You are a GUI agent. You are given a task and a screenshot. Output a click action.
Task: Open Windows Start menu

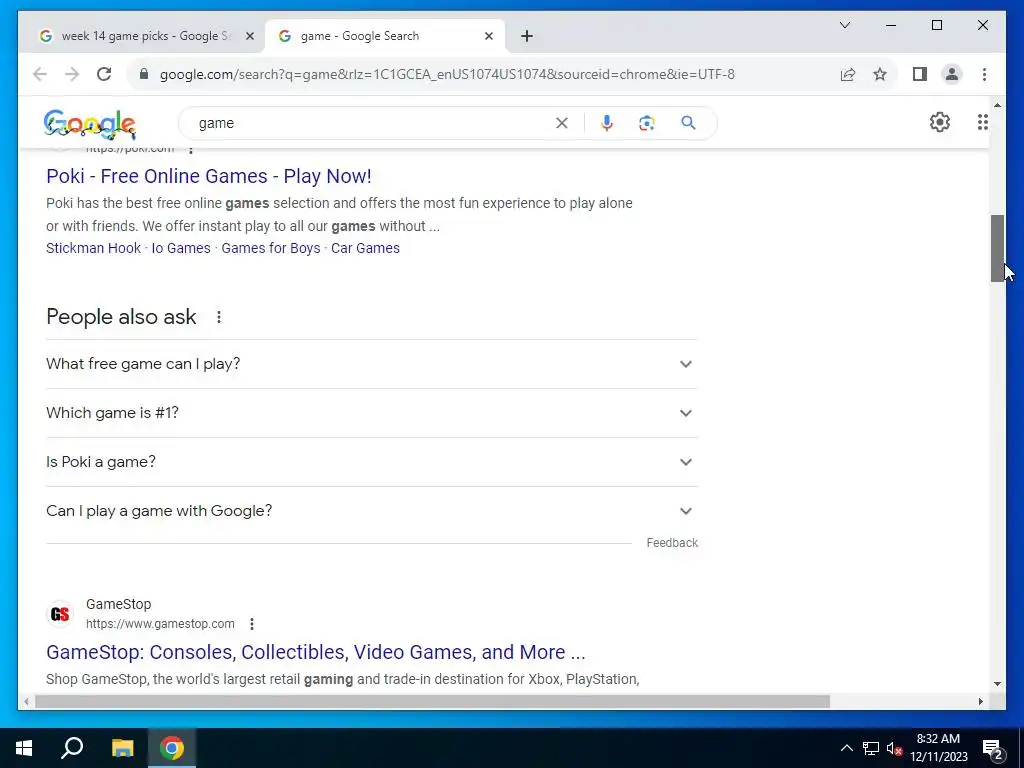24,748
